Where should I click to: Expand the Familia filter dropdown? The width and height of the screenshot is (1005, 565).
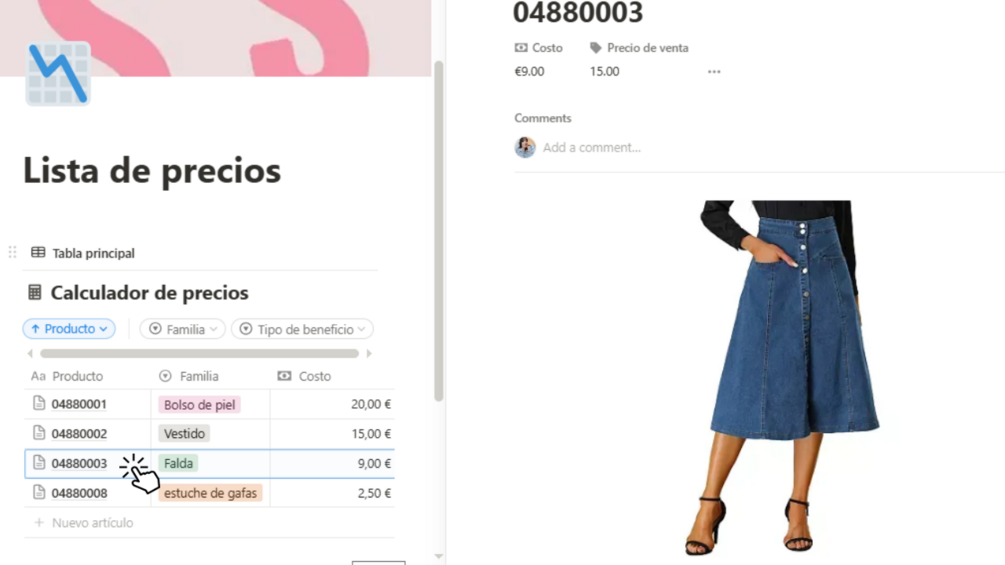[183, 329]
